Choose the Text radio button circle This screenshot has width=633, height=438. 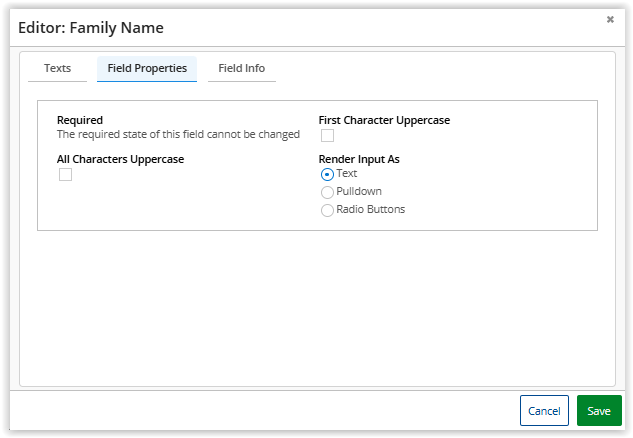pos(327,174)
